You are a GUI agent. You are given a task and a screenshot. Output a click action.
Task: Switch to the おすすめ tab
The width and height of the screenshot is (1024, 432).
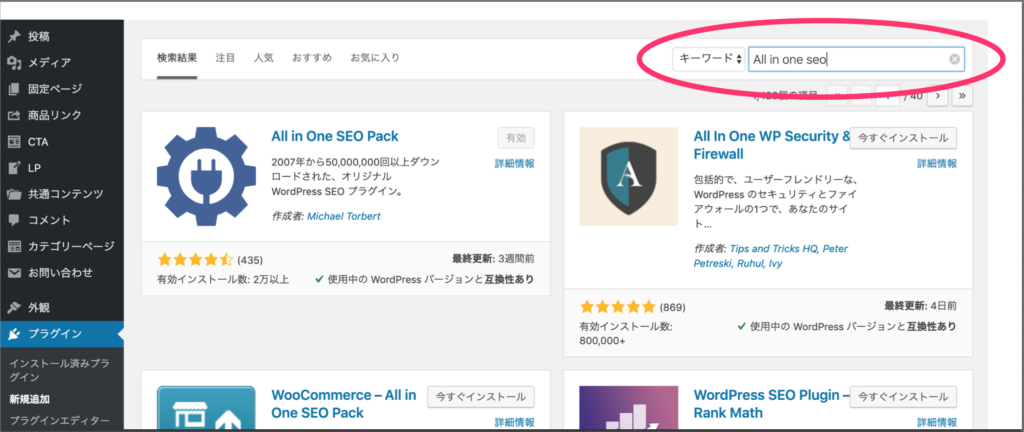[312, 58]
